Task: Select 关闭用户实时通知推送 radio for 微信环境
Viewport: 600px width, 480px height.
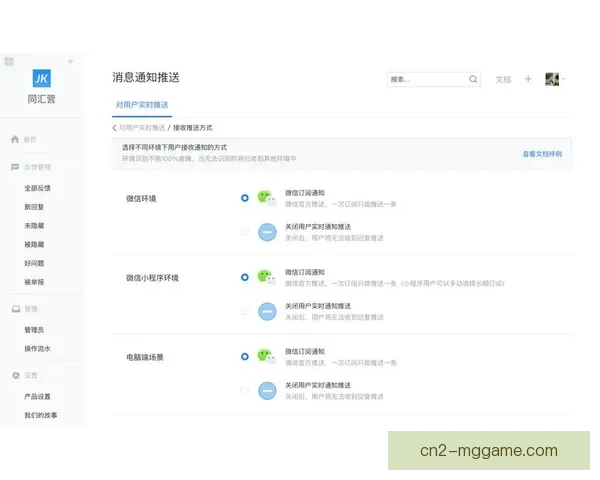Action: coord(245,232)
